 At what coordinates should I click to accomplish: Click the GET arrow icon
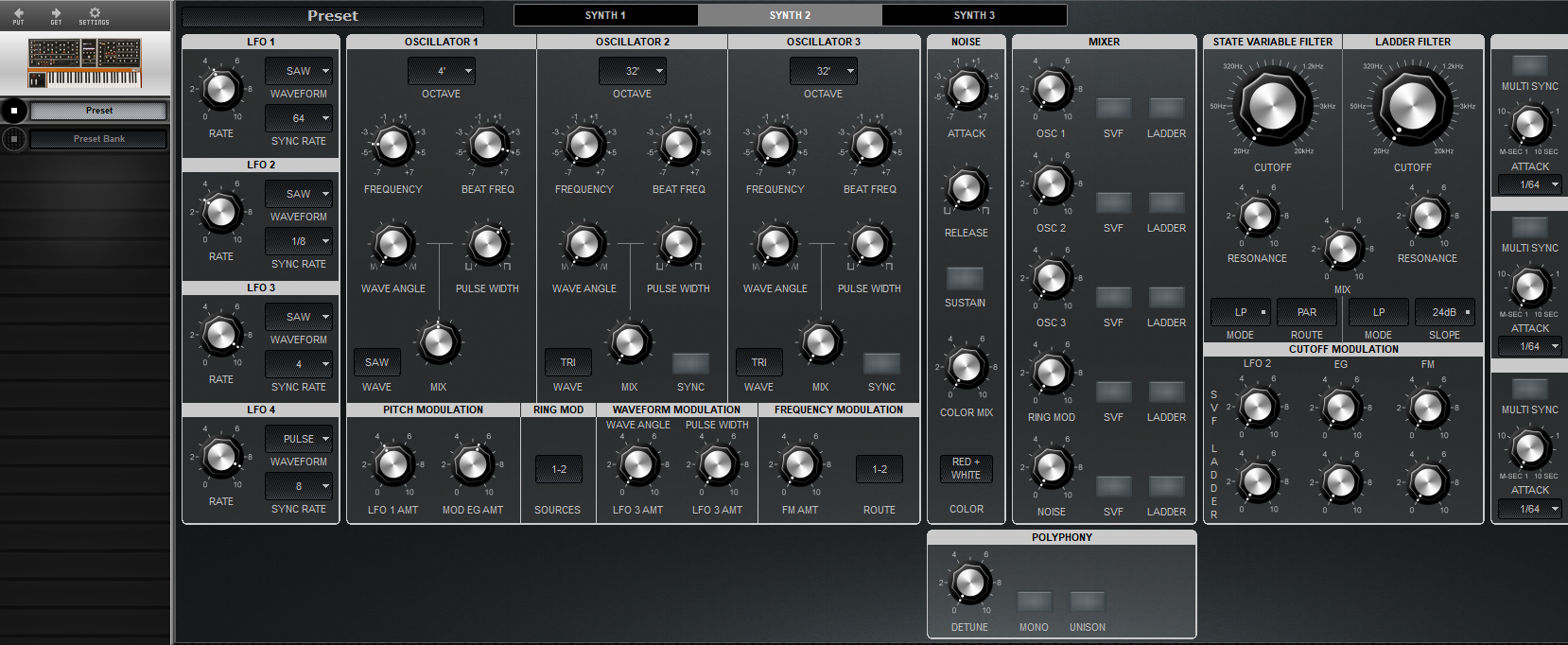coord(56,15)
